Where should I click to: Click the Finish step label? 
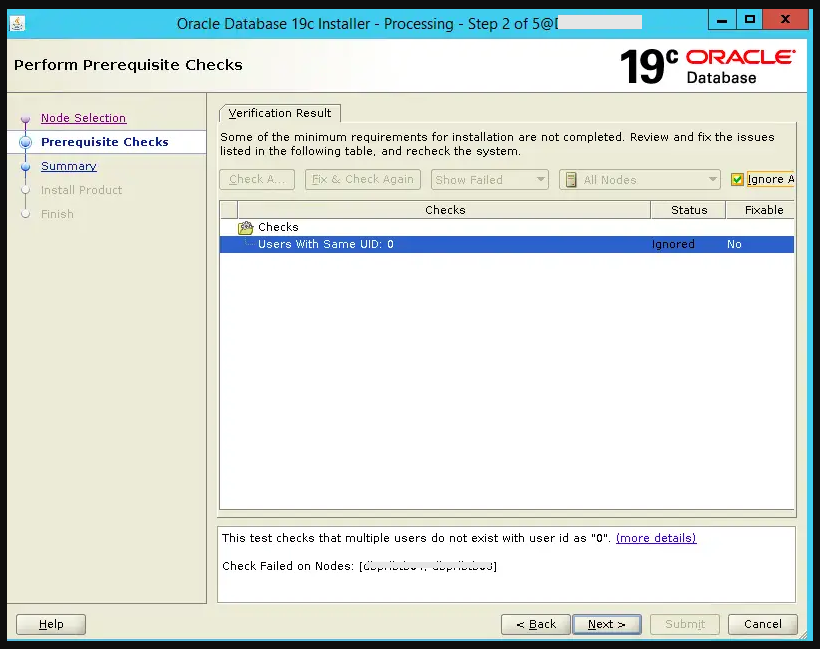57,214
